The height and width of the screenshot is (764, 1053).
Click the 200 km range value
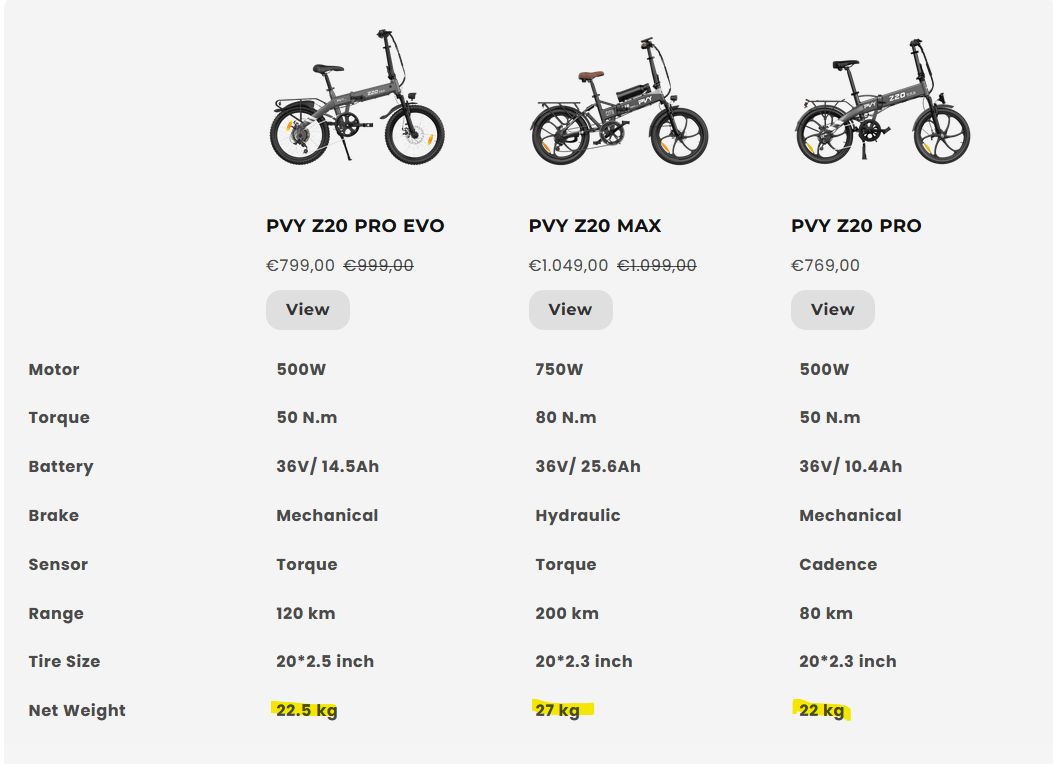pos(567,614)
